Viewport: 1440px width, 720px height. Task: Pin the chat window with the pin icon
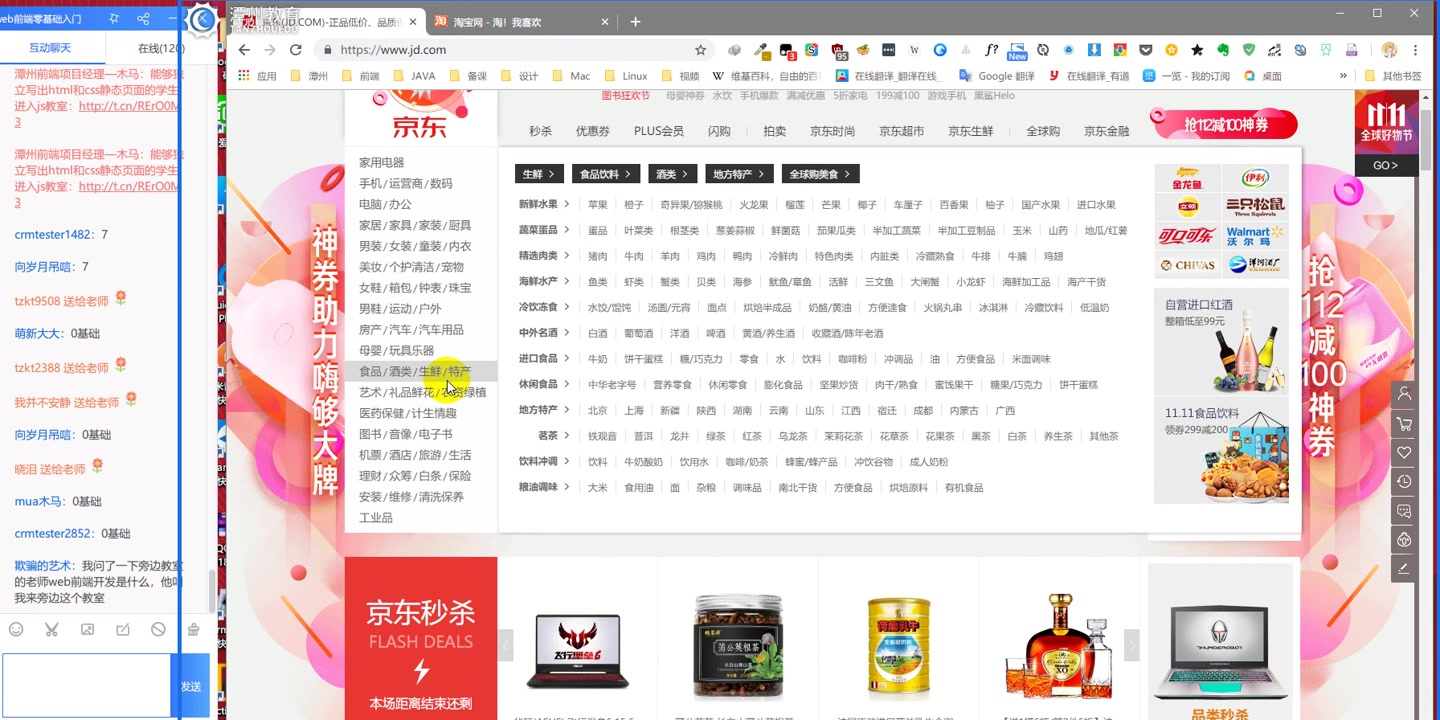coord(114,19)
